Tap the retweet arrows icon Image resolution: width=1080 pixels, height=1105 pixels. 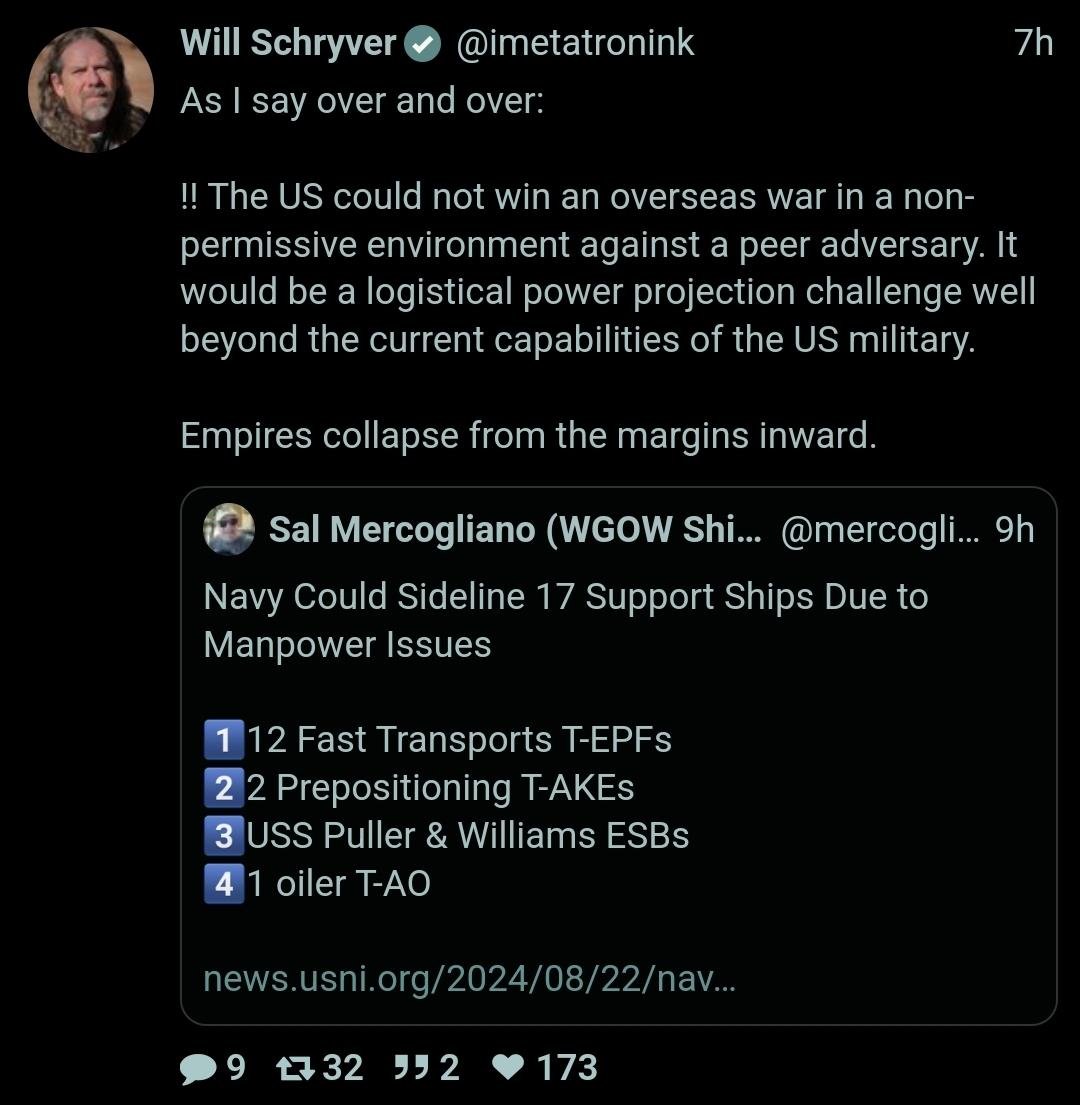294,1068
